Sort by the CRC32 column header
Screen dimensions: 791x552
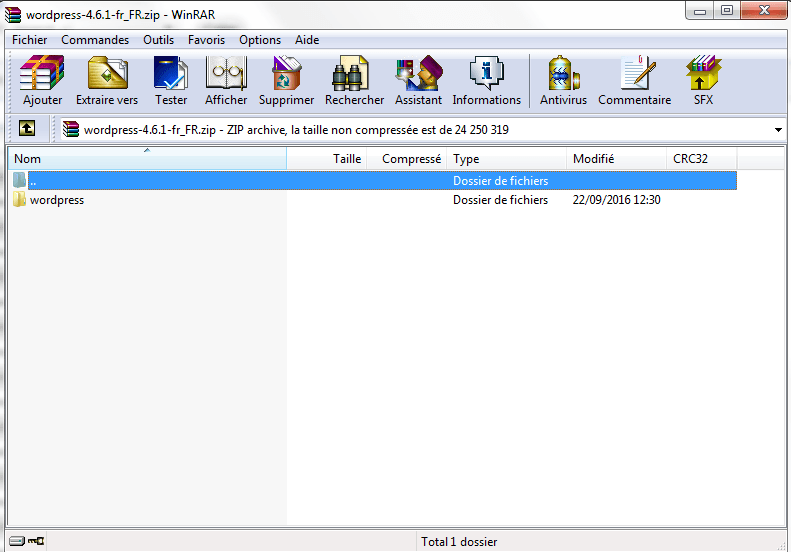(x=702, y=158)
